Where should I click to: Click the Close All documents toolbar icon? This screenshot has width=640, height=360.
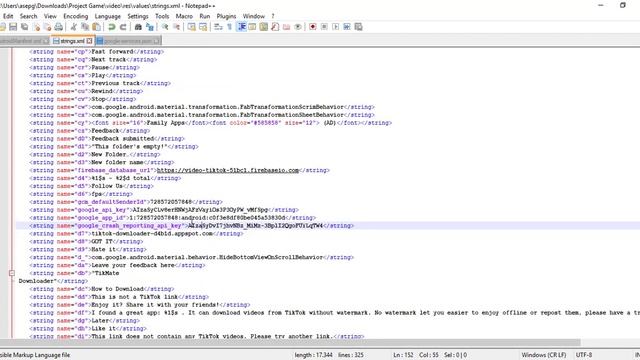pyautogui.click(x=47, y=27)
